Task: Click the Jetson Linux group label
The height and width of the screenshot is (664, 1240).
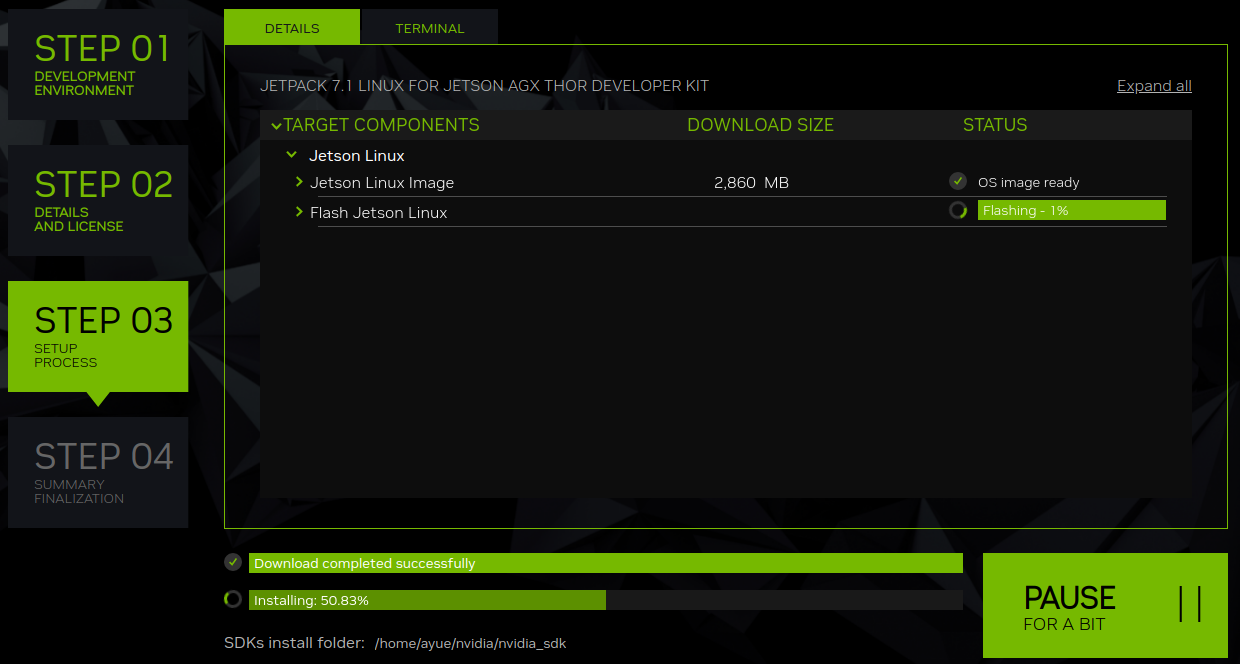Action: coord(357,156)
